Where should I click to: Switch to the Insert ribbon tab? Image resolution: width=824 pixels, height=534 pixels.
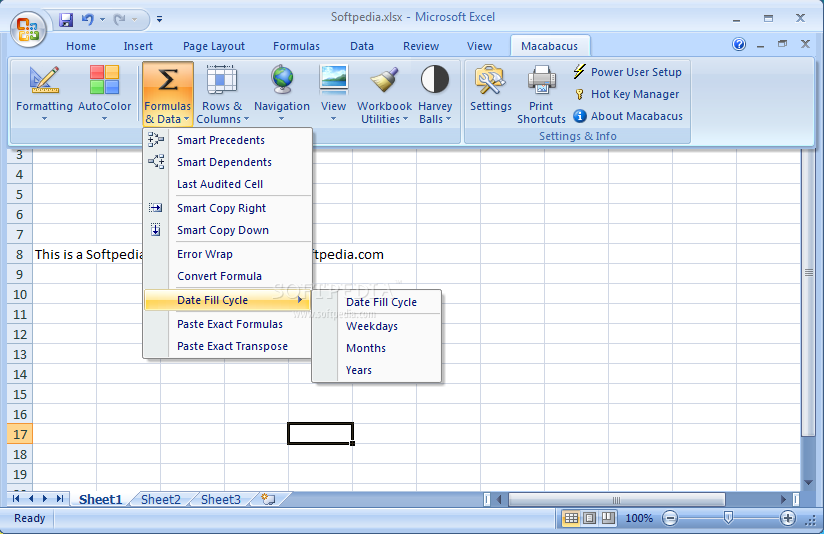click(138, 46)
